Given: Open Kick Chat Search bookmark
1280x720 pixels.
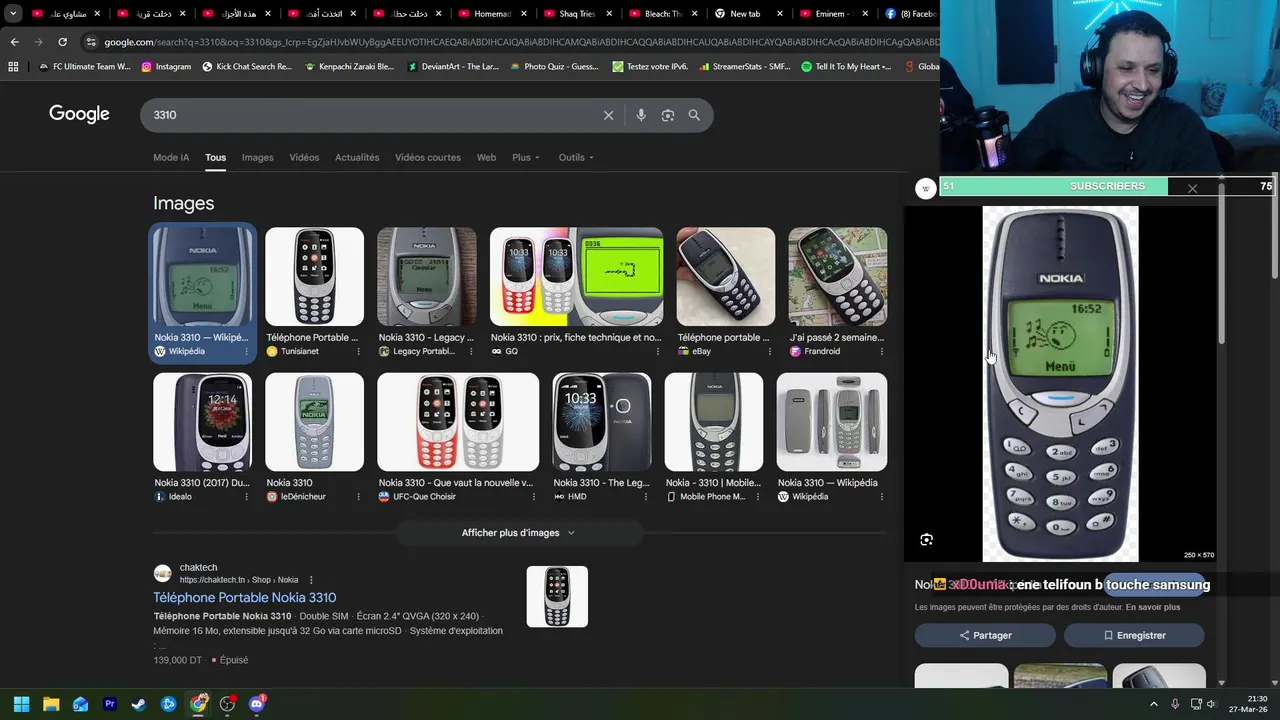Looking at the screenshot, I should click(x=247, y=67).
